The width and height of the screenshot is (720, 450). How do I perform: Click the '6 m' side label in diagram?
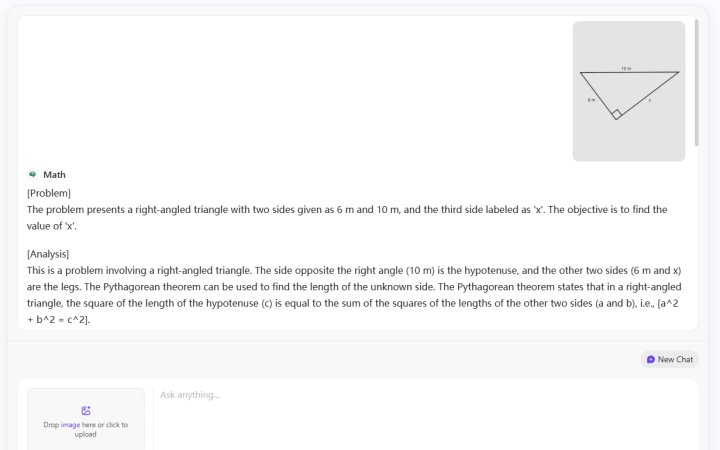pyautogui.click(x=591, y=100)
